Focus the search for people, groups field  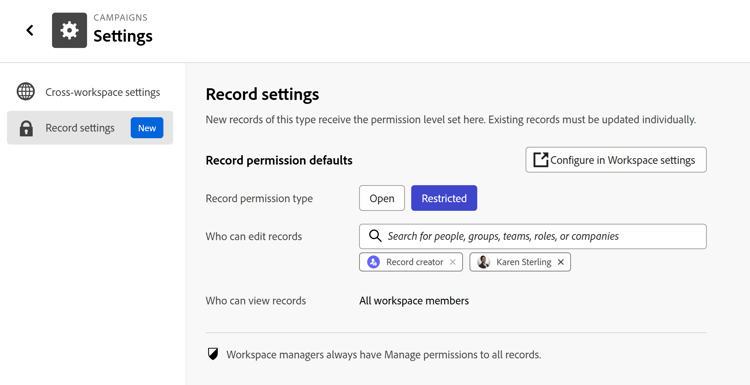pos(532,236)
